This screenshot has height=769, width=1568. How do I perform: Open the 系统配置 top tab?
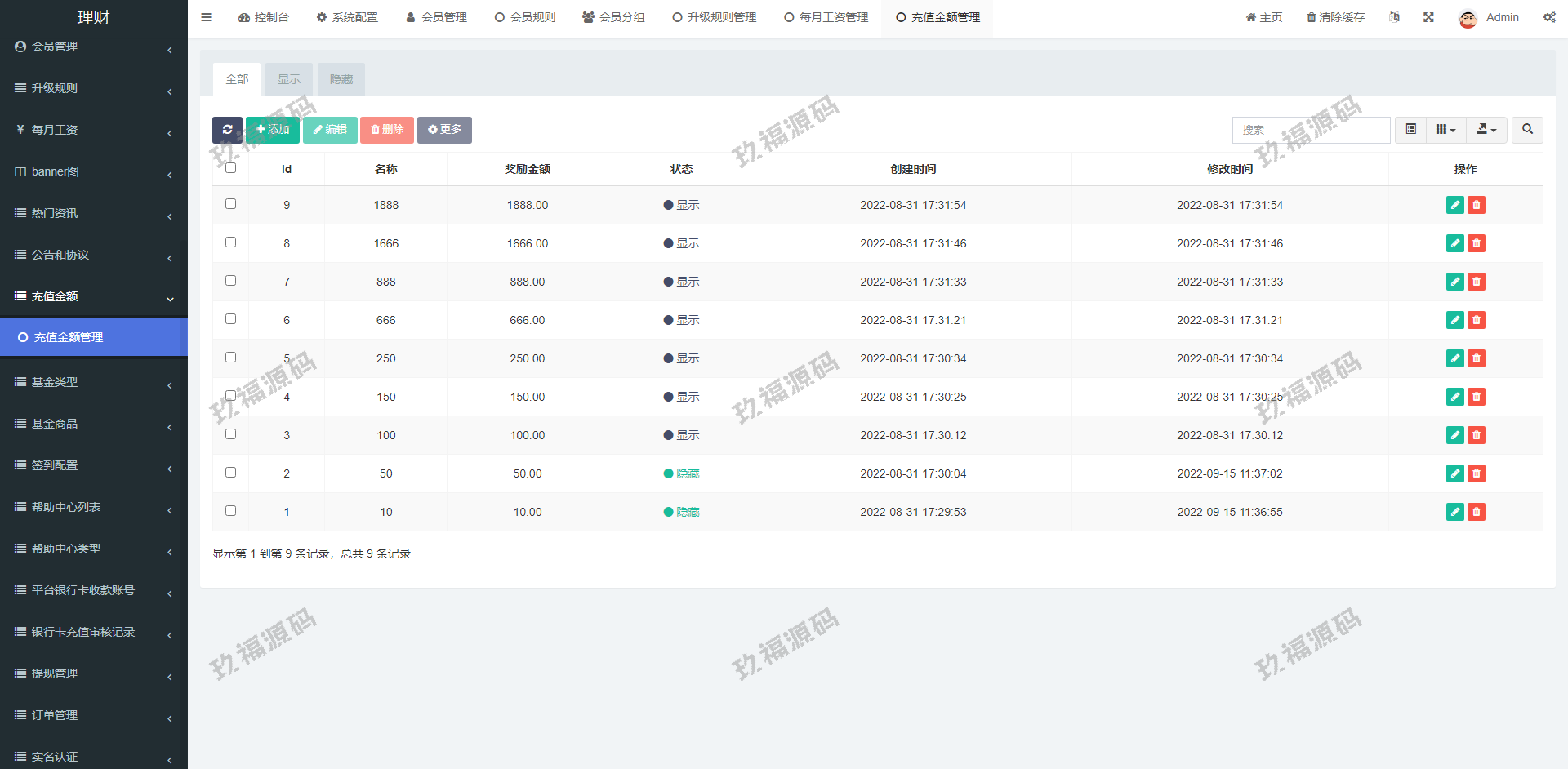[347, 17]
